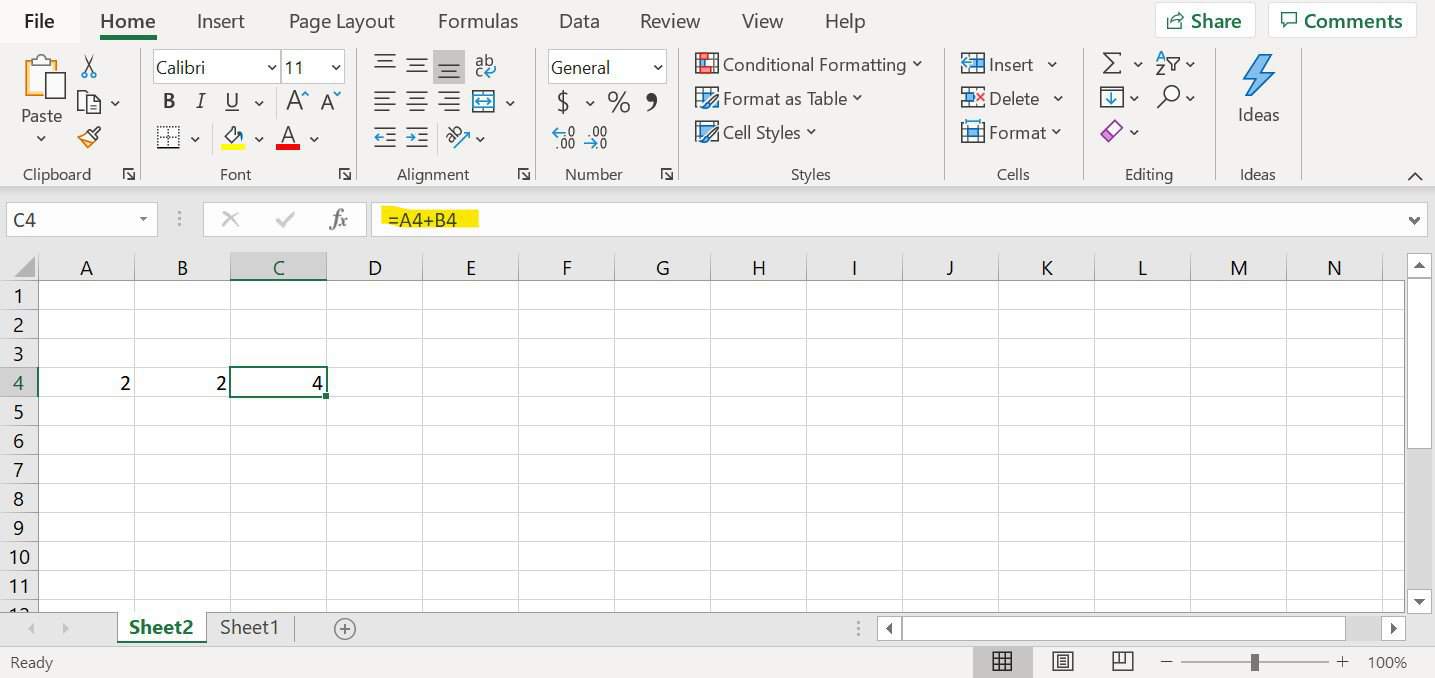The height and width of the screenshot is (678, 1435).
Task: Click the Share button
Action: (1204, 20)
